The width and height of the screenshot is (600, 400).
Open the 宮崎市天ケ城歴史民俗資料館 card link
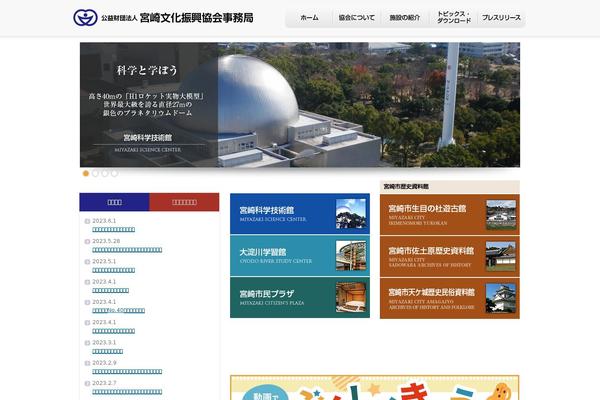click(x=450, y=298)
